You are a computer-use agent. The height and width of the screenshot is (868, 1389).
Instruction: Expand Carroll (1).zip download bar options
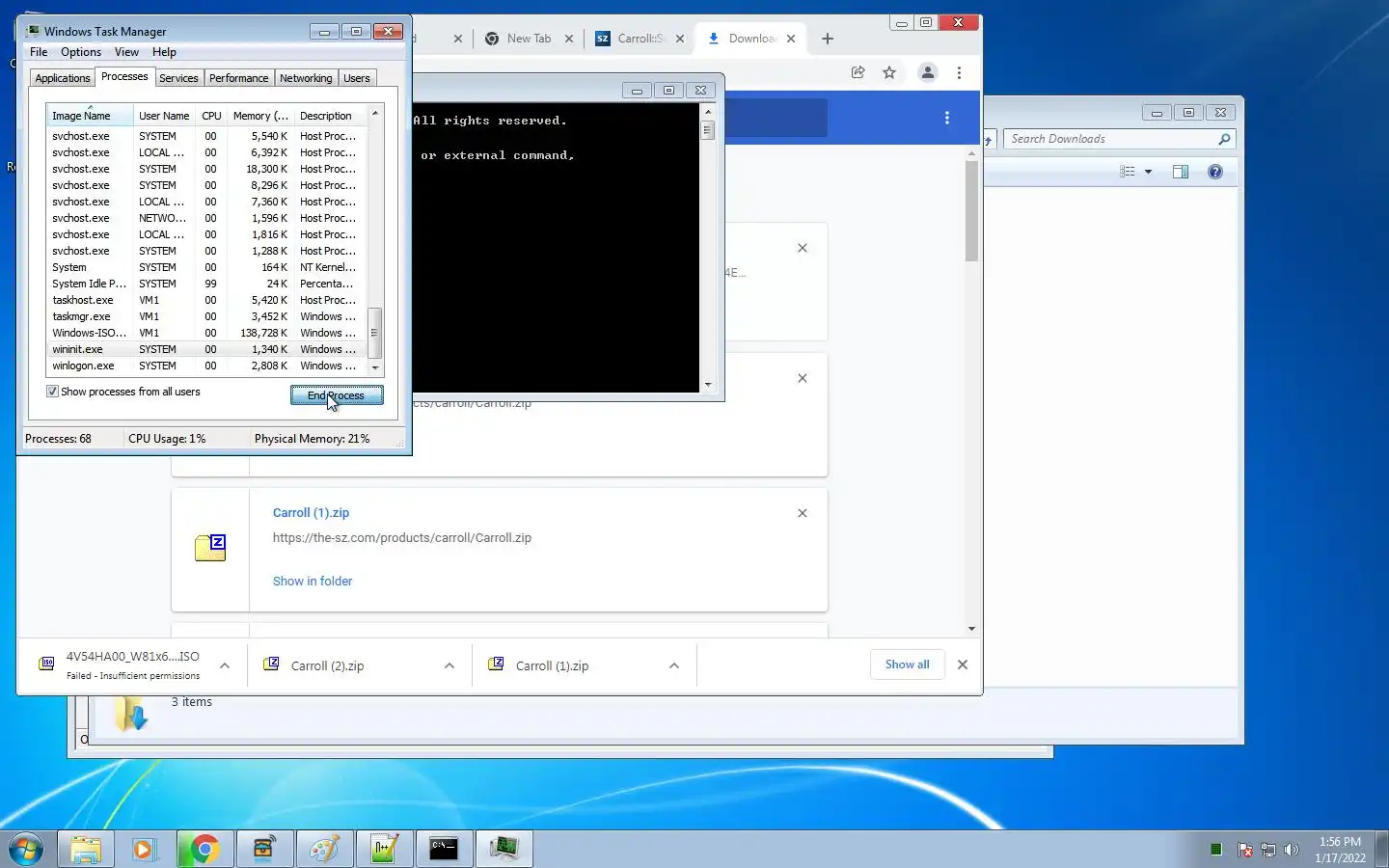(x=674, y=665)
